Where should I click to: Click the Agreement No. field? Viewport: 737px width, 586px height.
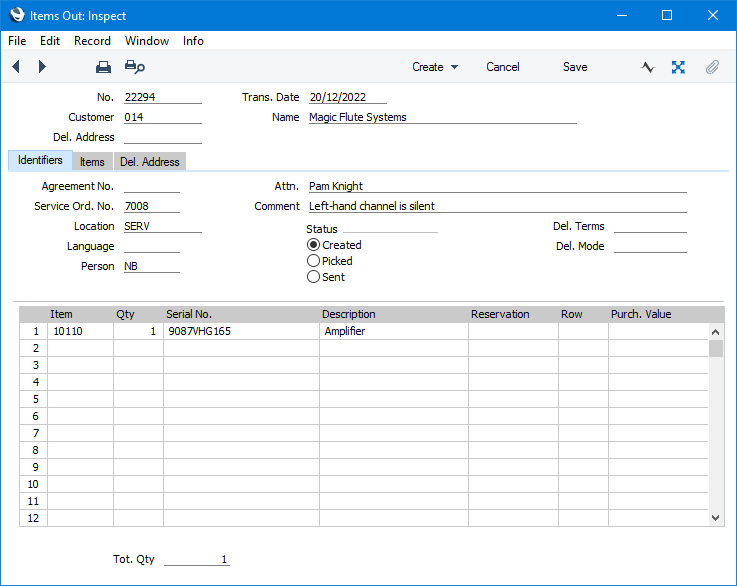(152, 186)
